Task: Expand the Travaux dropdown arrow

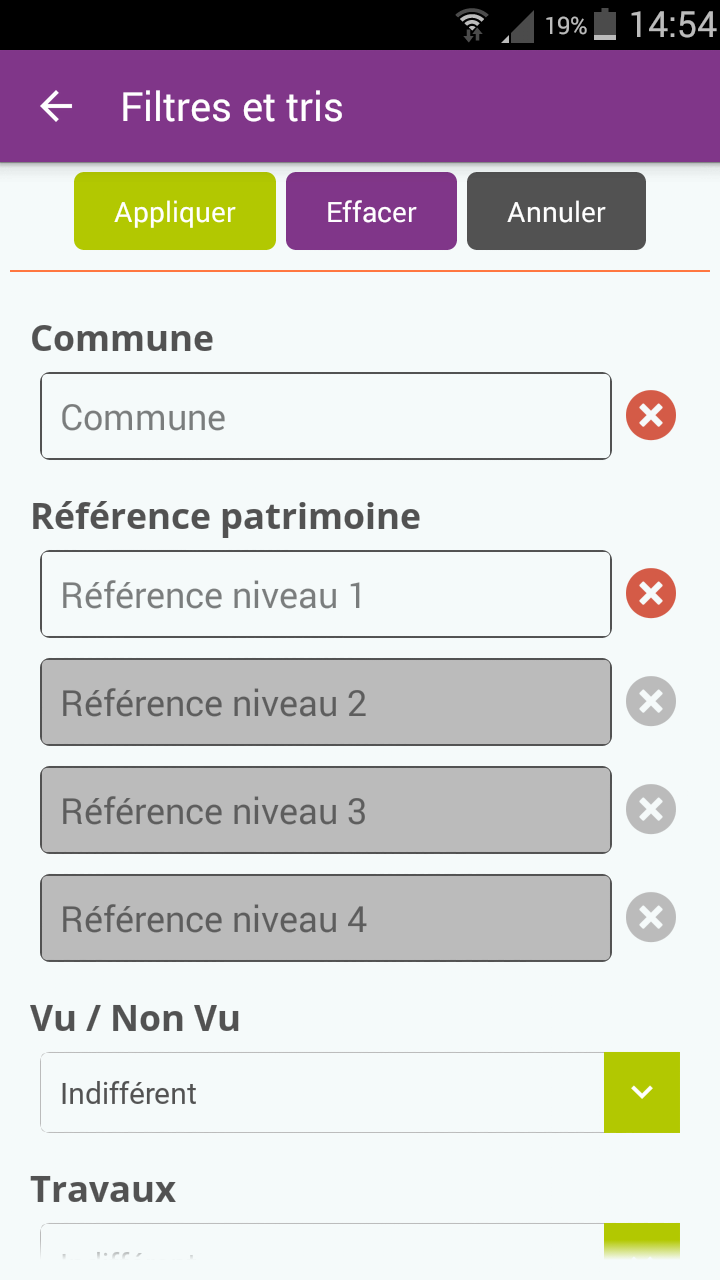Action: tap(642, 1243)
